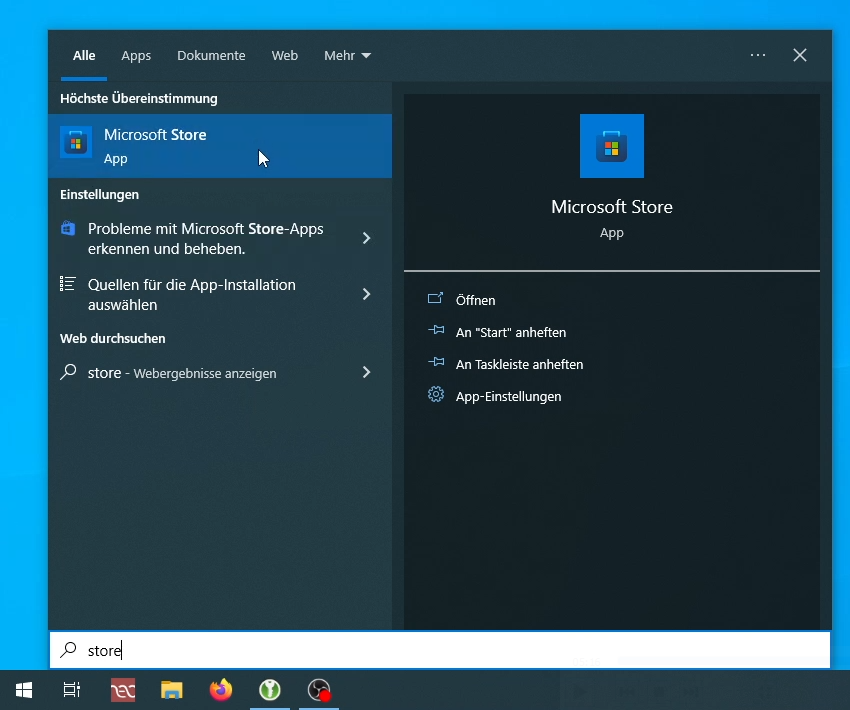
Task: Open the green circular app in taskbar
Action: point(269,690)
